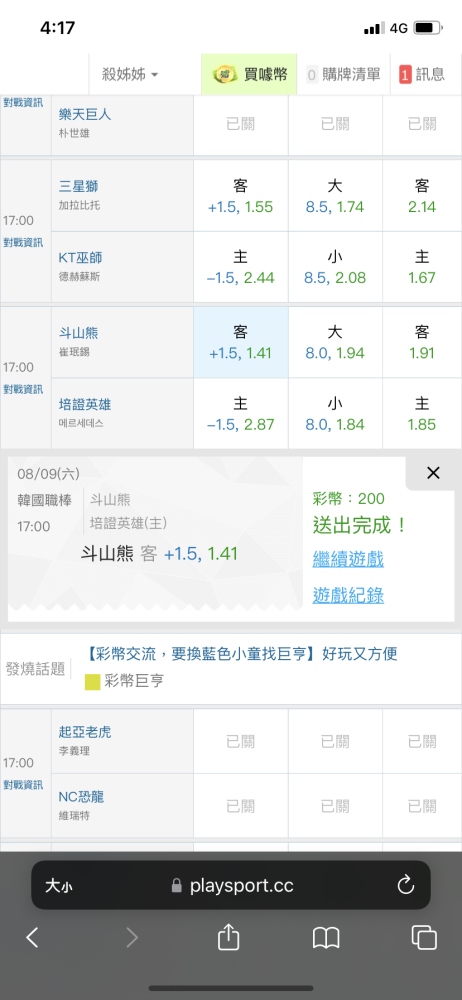The width and height of the screenshot is (462, 1000).
Task: Open Safari share sheet icon
Action: [228, 937]
